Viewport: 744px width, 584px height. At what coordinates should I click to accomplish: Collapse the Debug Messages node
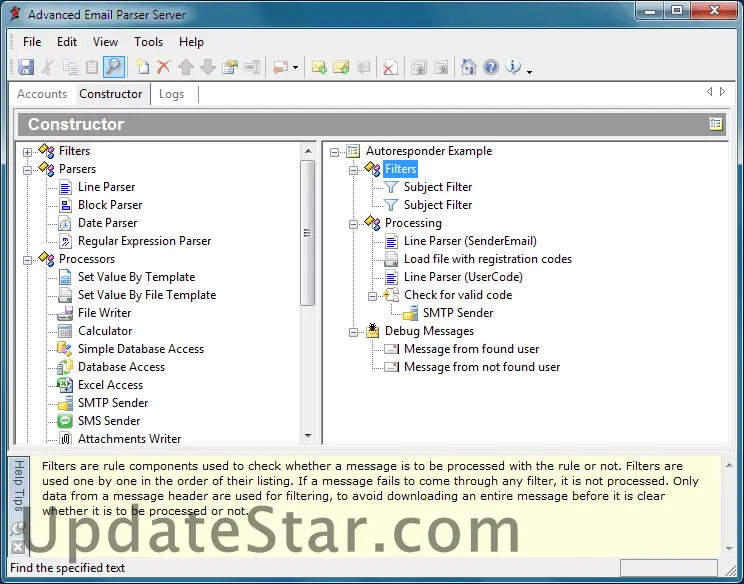click(353, 332)
